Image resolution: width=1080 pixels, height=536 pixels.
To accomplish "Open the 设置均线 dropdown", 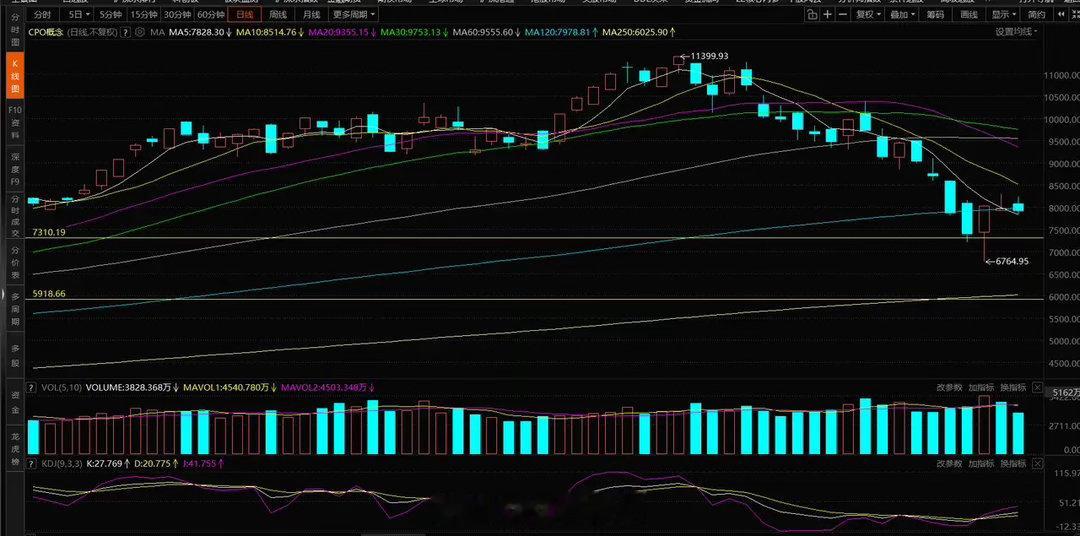I will coord(1016,31).
